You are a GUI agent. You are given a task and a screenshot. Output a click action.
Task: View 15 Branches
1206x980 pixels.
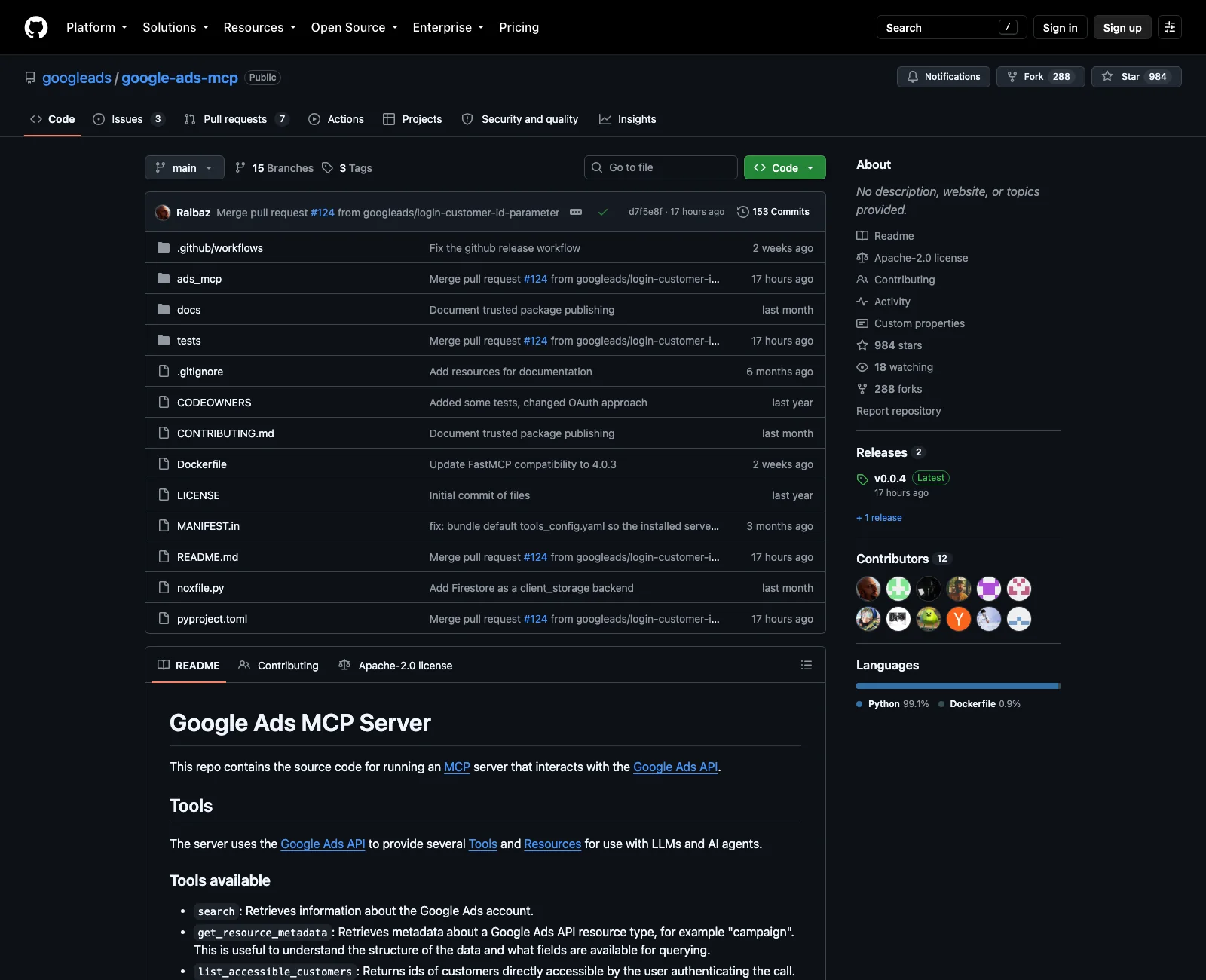point(274,167)
